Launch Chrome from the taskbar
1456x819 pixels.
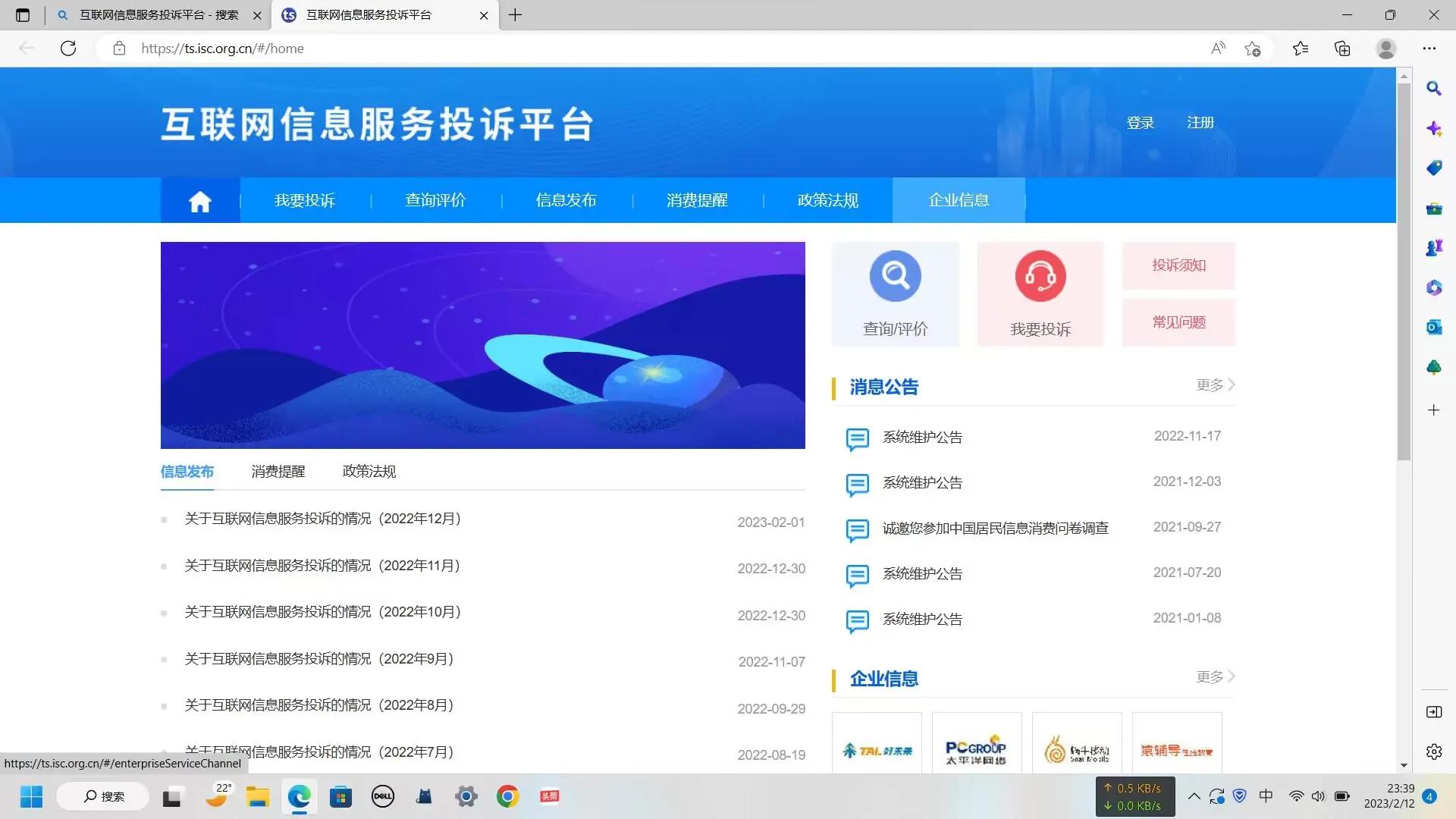[x=507, y=796]
